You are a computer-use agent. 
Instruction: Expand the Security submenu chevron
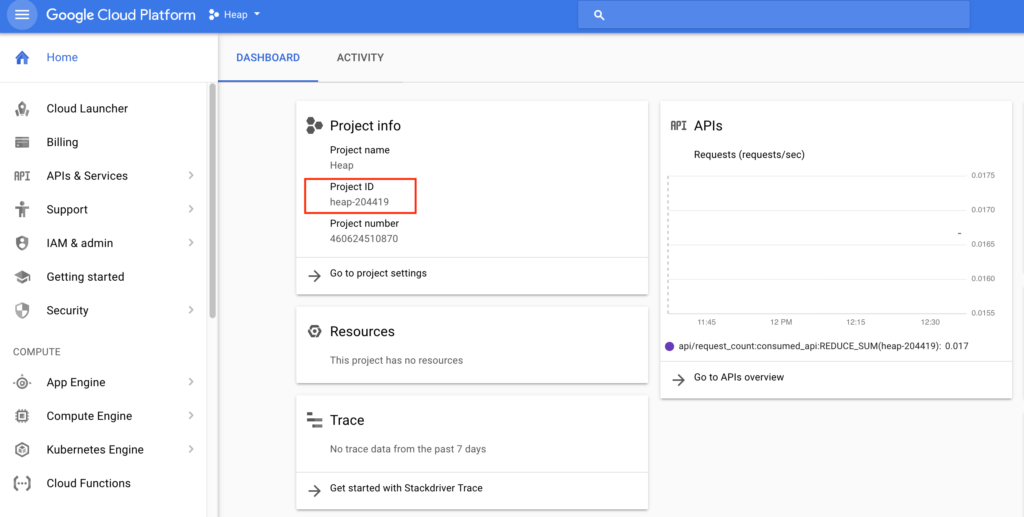[190, 311]
